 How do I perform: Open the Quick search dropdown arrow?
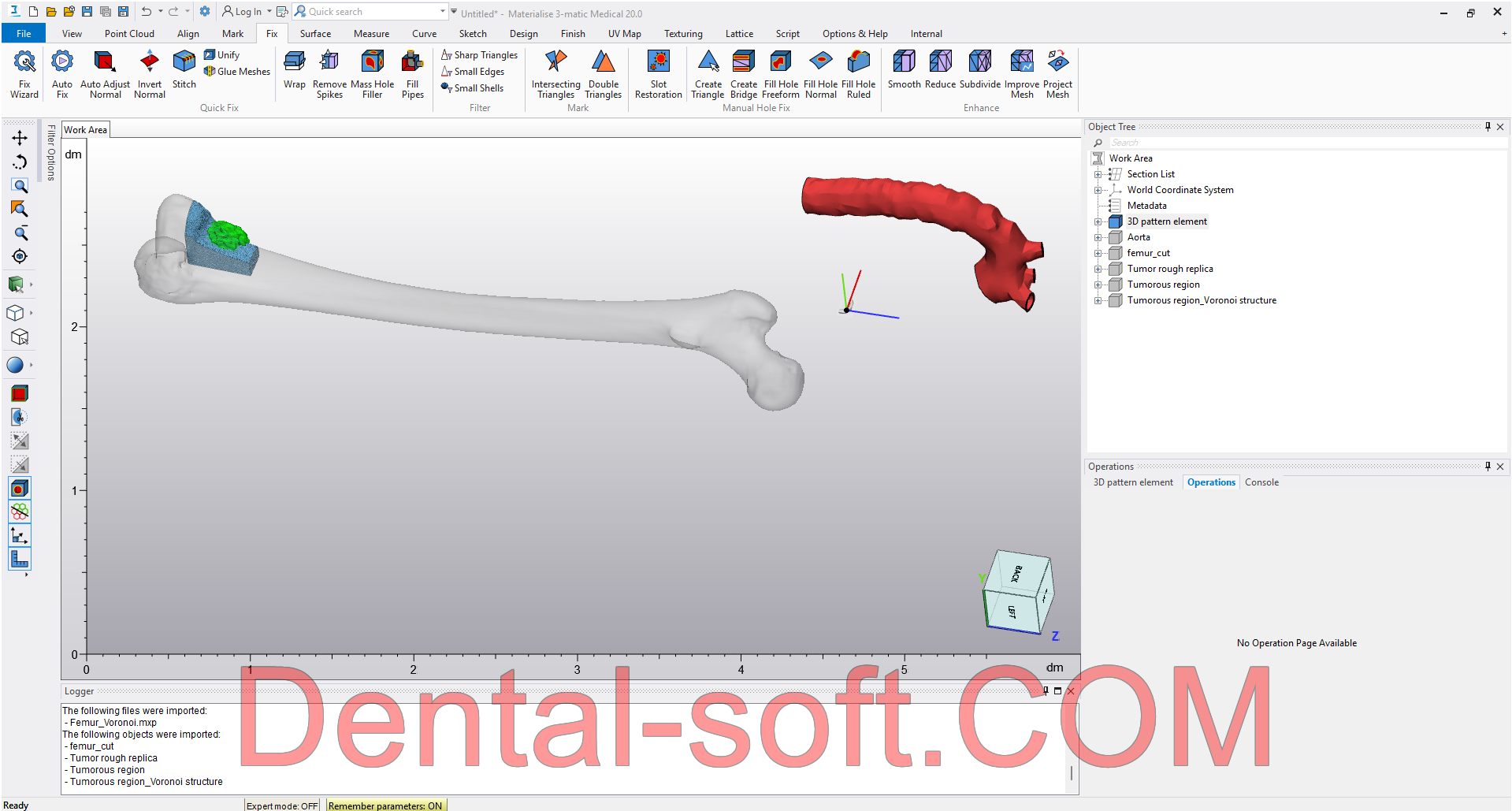(443, 12)
